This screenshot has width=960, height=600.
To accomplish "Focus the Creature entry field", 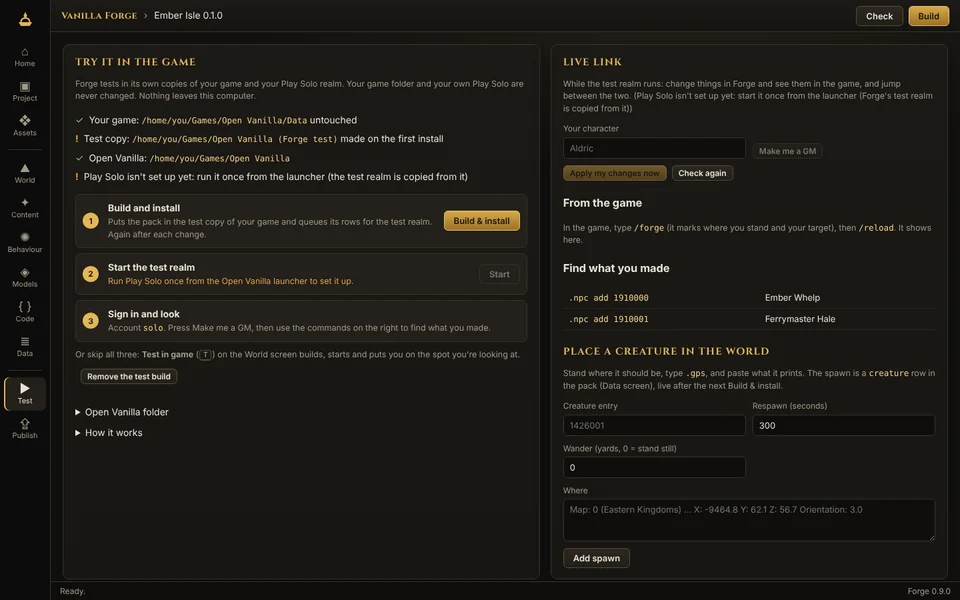I will [x=654, y=426].
